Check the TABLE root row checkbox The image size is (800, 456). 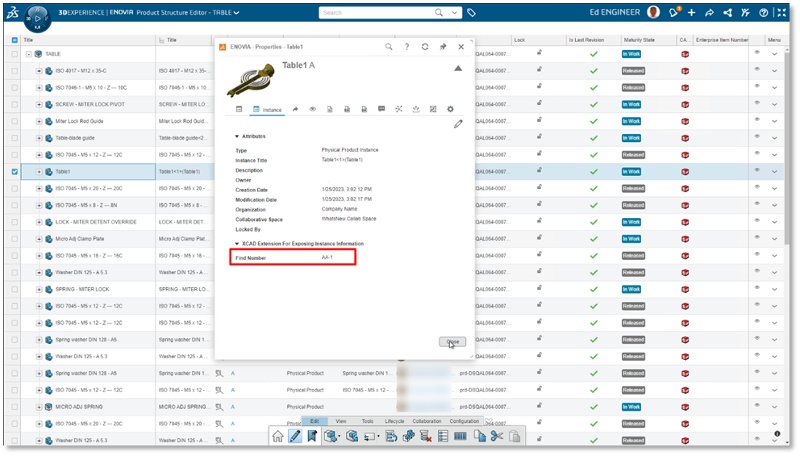[x=14, y=54]
